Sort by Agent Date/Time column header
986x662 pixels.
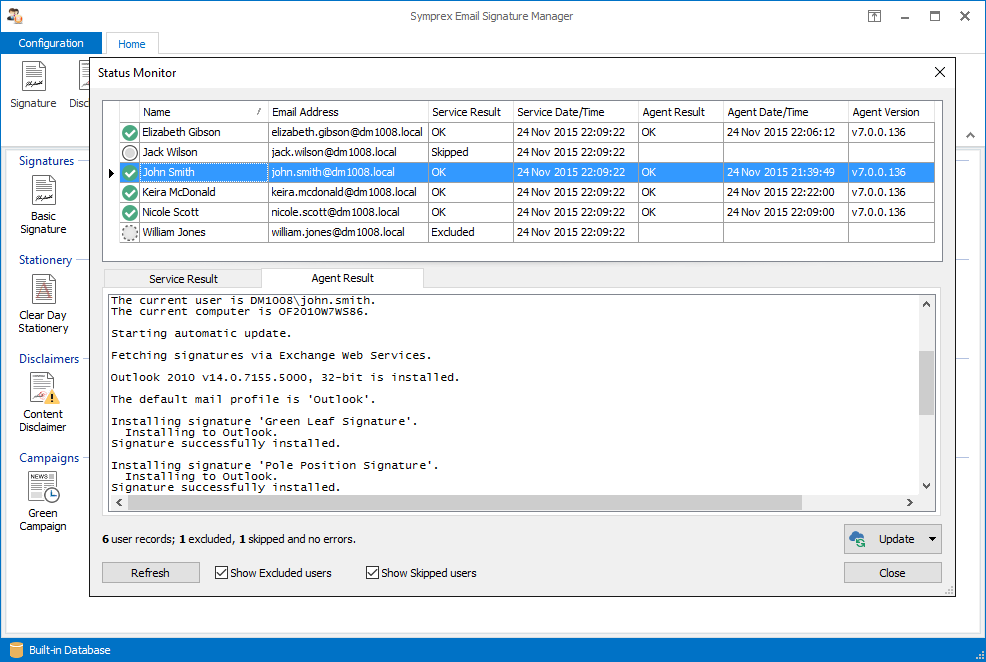[x=785, y=112]
